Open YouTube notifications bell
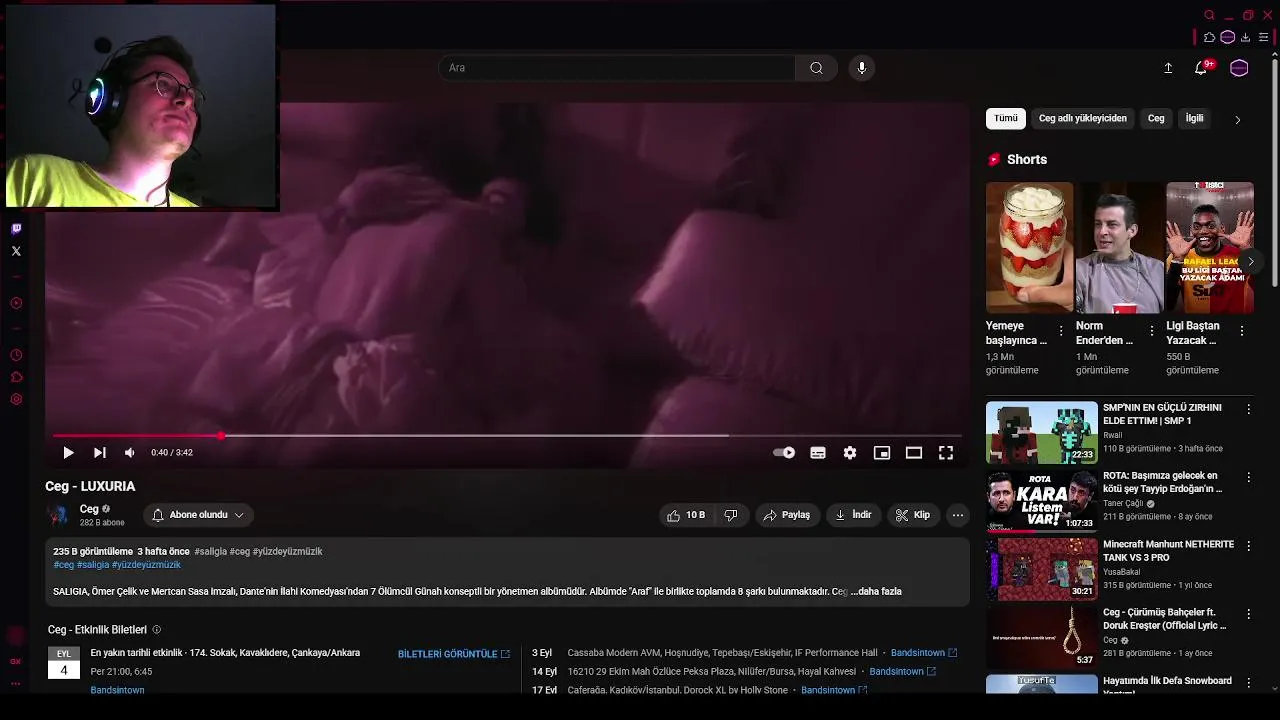This screenshot has width=1280, height=720. [1202, 68]
